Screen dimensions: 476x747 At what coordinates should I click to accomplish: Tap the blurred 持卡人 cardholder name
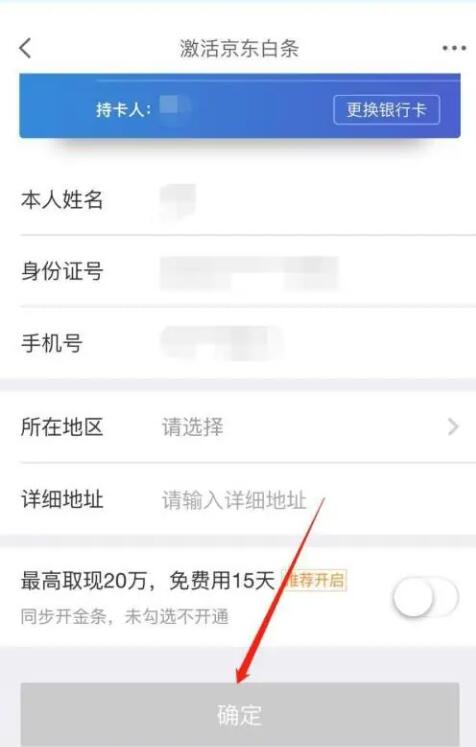[174, 106]
